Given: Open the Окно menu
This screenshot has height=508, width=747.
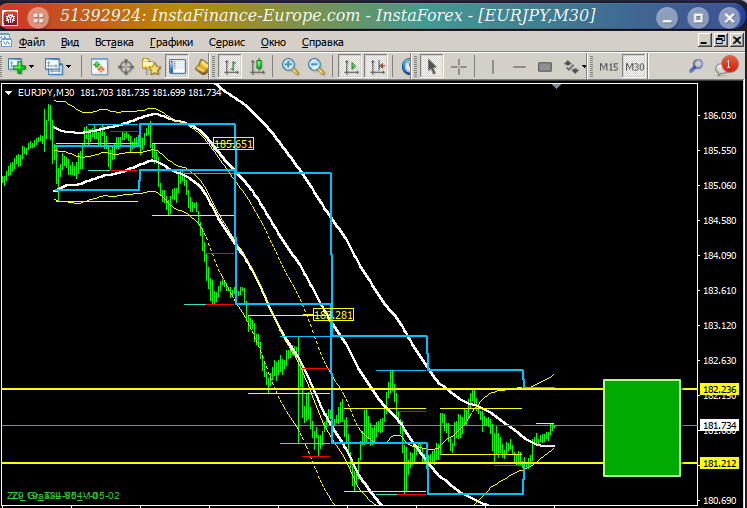Looking at the screenshot, I should coord(273,42).
